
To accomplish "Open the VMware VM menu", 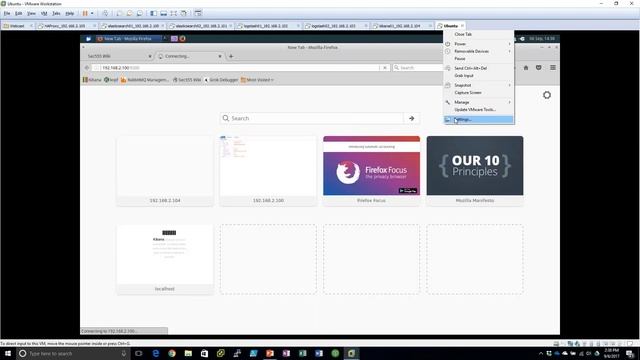I will [x=44, y=13].
